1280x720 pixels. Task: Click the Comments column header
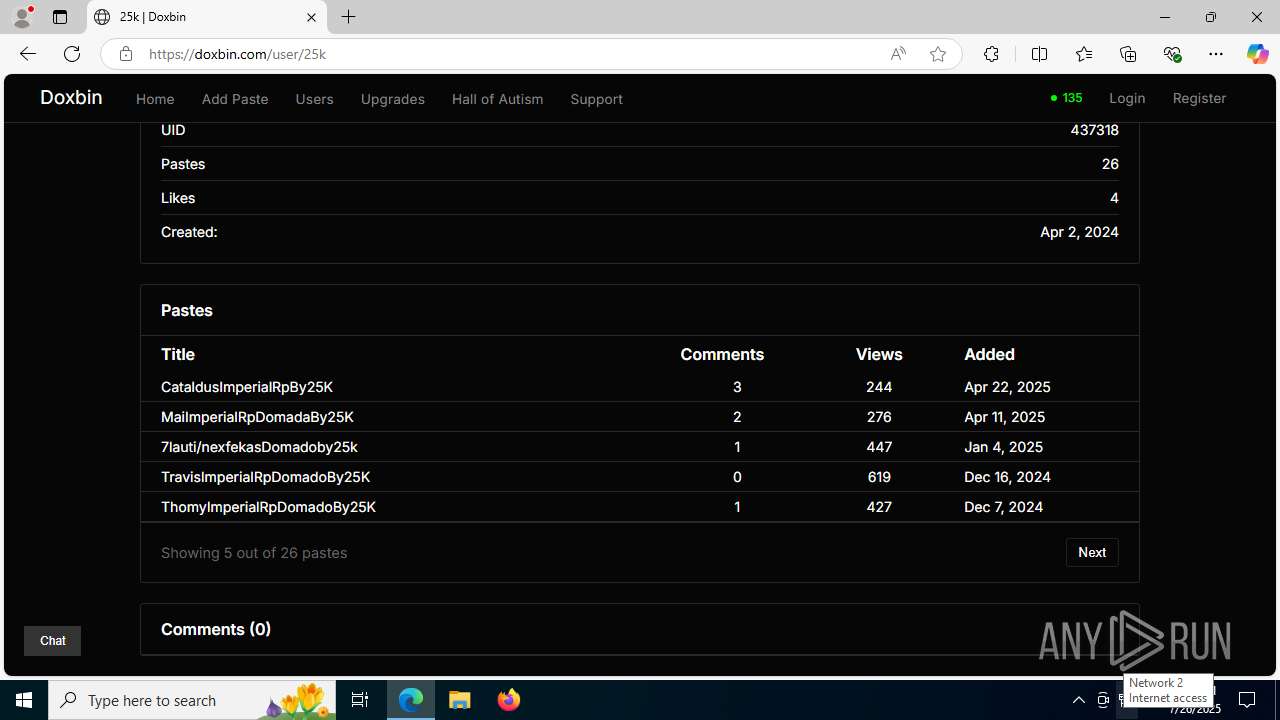722,354
